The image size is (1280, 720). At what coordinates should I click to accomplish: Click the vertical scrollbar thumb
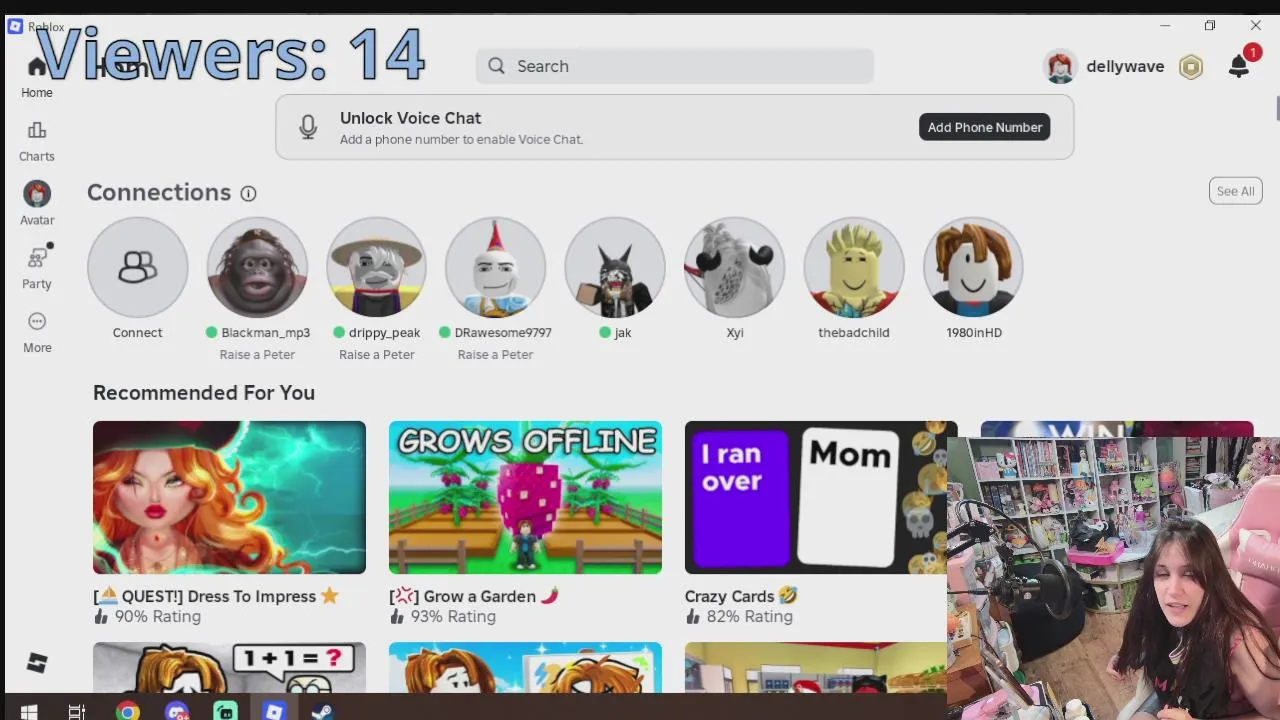[x=1277, y=107]
